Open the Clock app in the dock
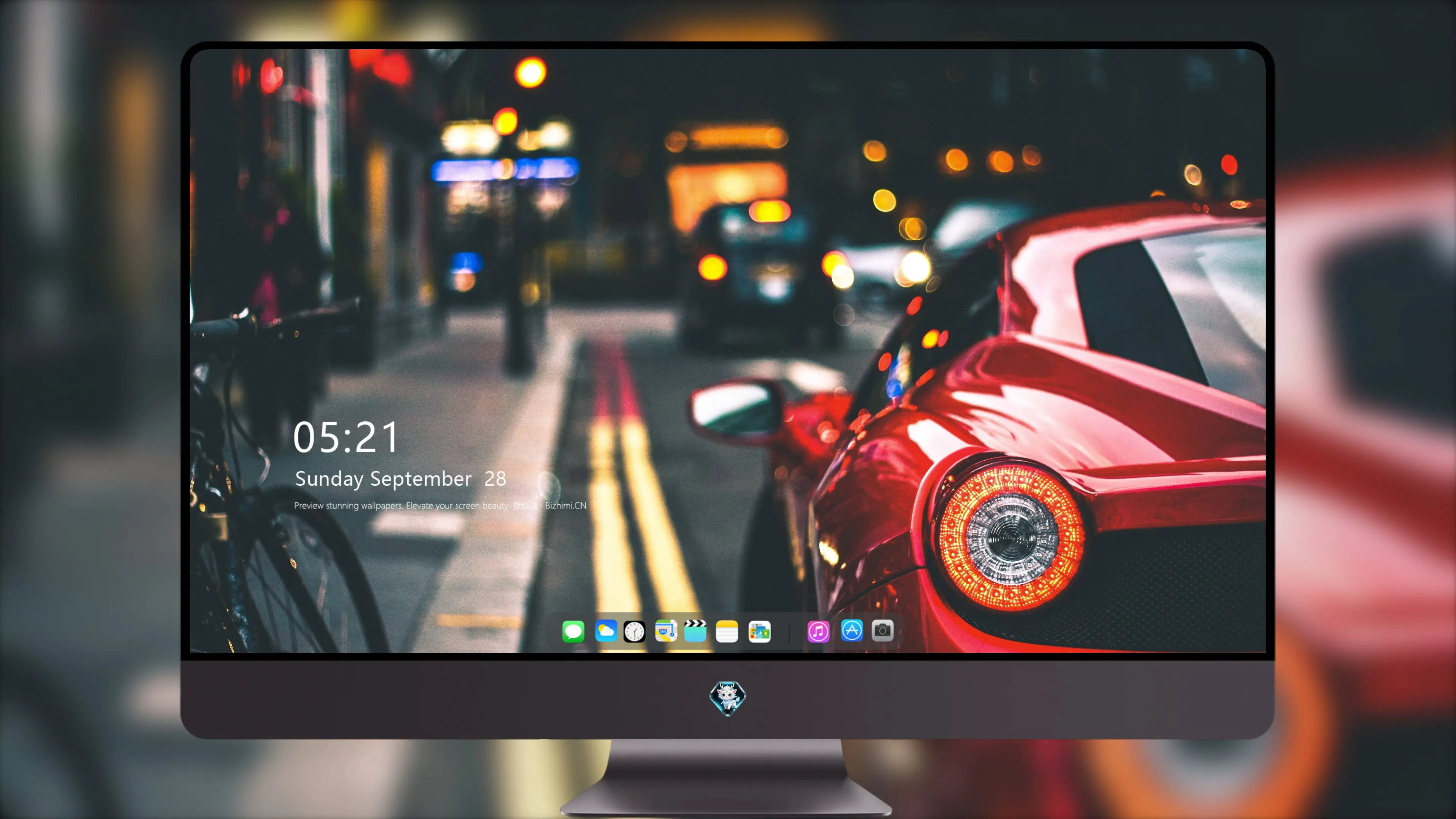 pyautogui.click(x=634, y=631)
